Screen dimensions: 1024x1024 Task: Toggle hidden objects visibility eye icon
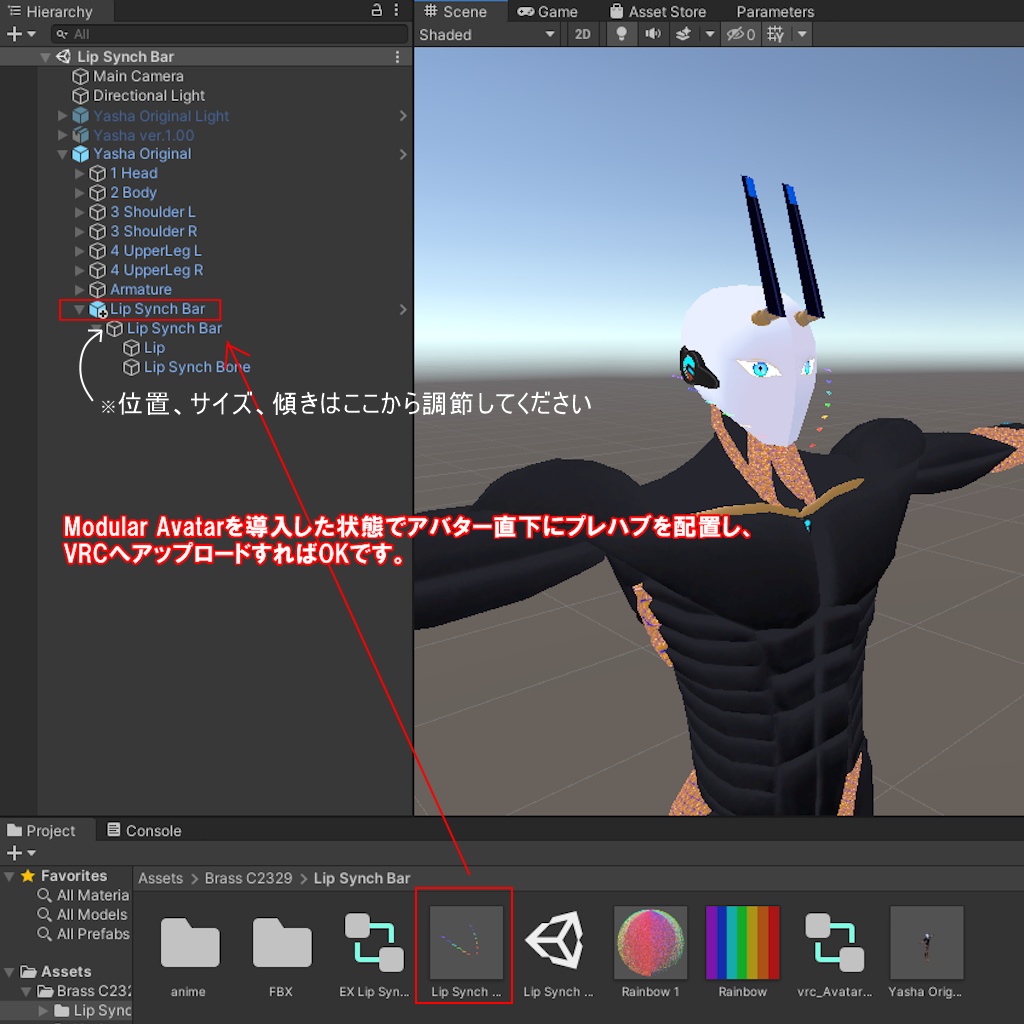click(x=741, y=35)
